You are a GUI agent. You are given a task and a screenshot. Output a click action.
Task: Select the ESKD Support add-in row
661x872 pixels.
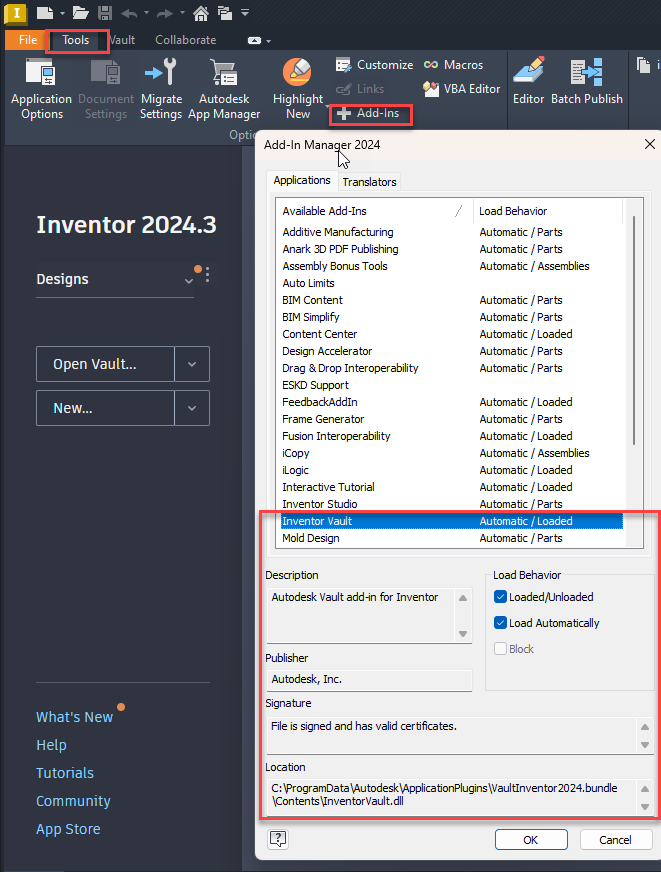(451, 385)
